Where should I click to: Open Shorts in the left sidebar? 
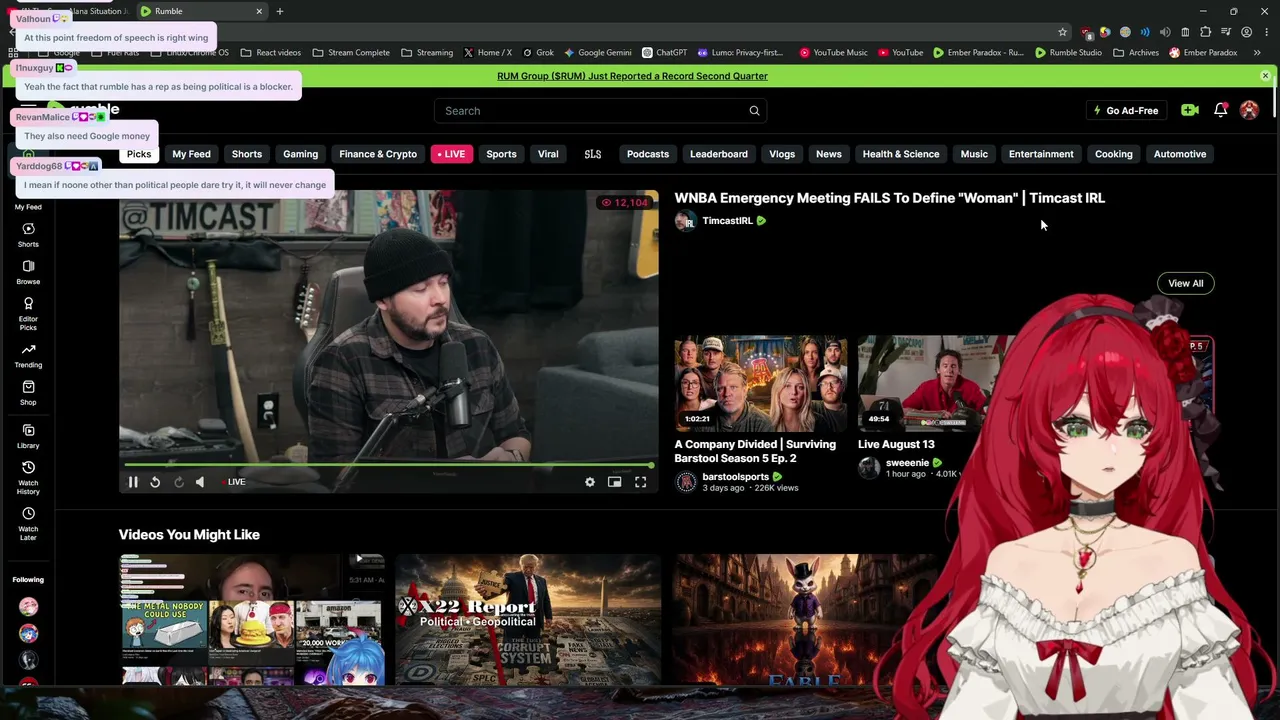28,235
